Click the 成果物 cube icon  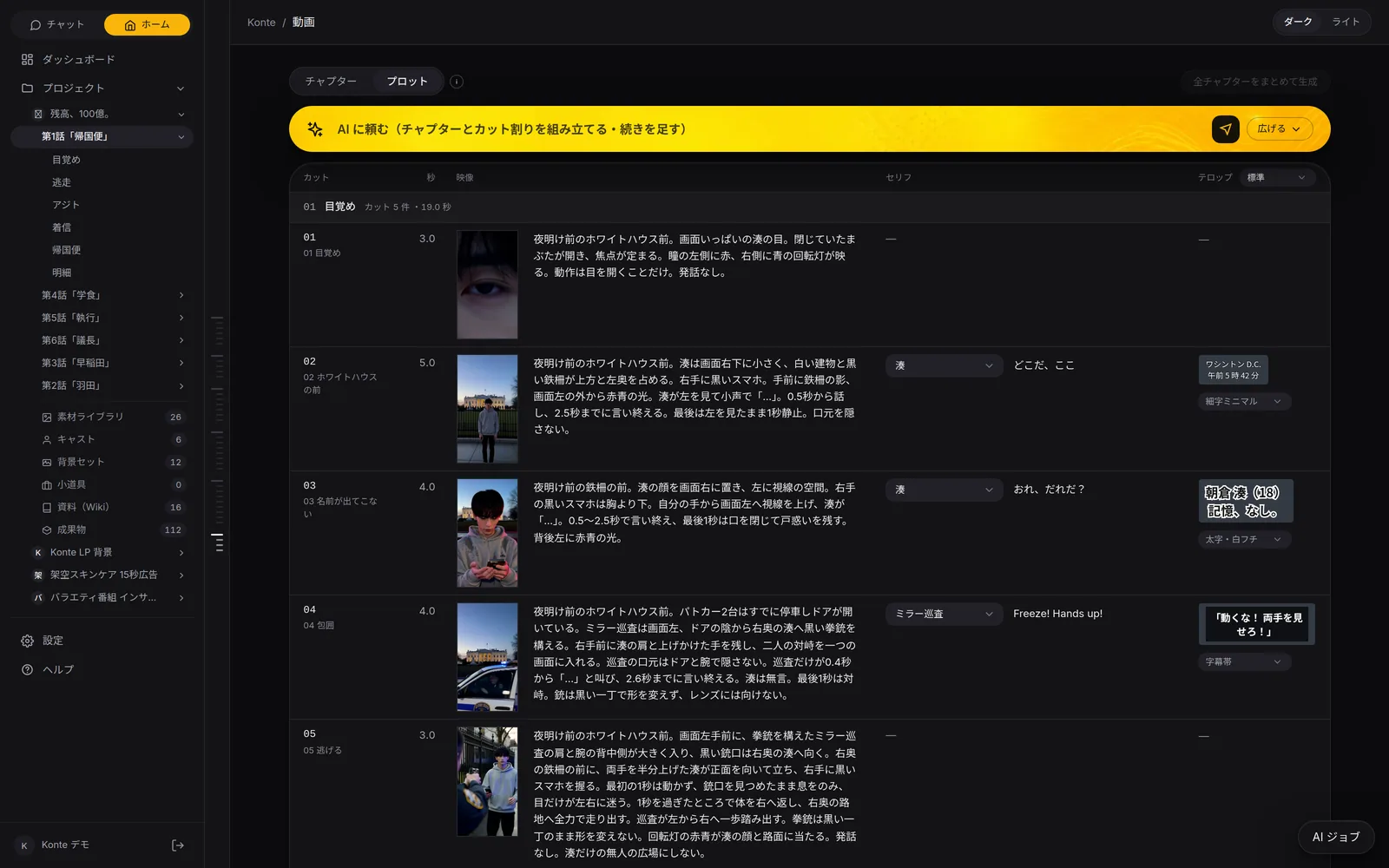pyautogui.click(x=47, y=530)
